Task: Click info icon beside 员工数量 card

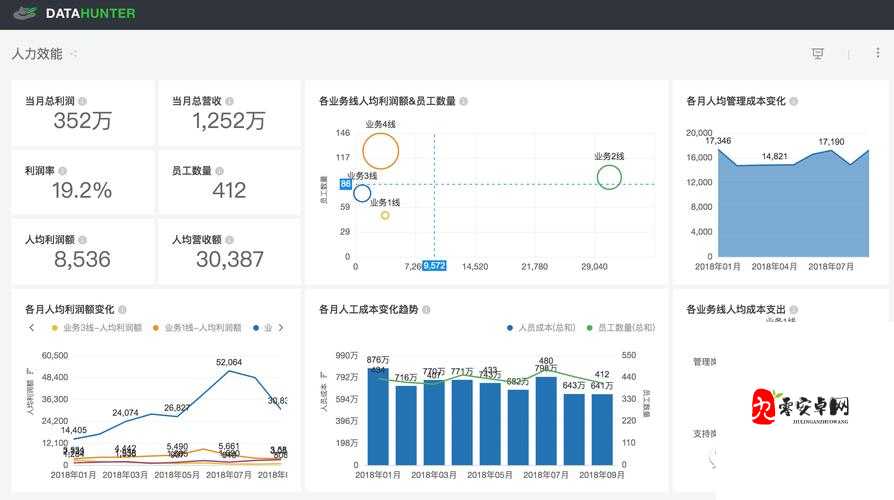Action: click(220, 170)
